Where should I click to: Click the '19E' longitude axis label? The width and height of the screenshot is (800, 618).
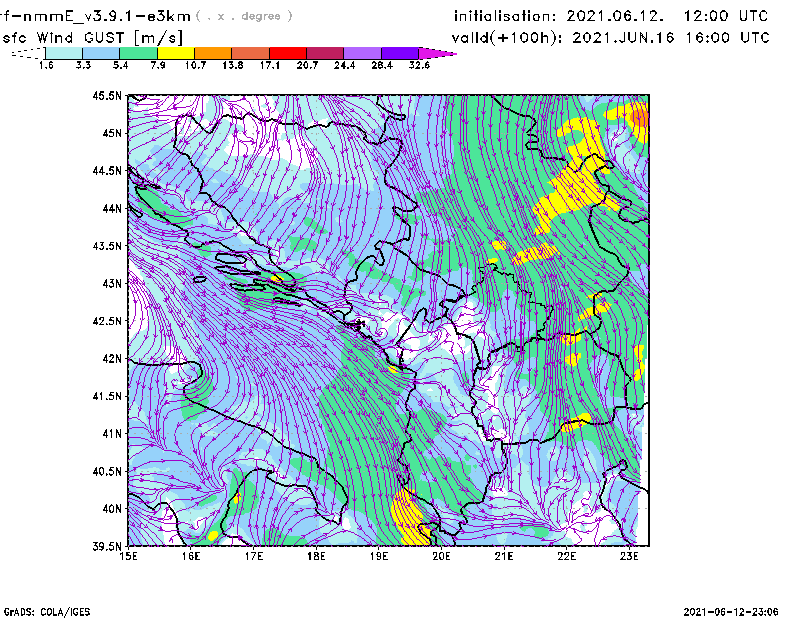point(379,556)
